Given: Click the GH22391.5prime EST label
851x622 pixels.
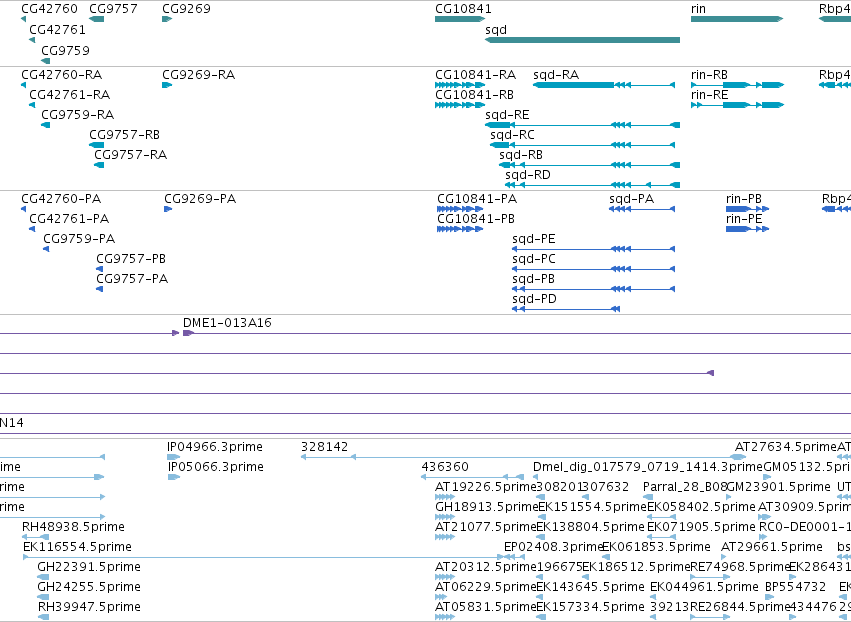Looking at the screenshot, I should pos(89,567).
